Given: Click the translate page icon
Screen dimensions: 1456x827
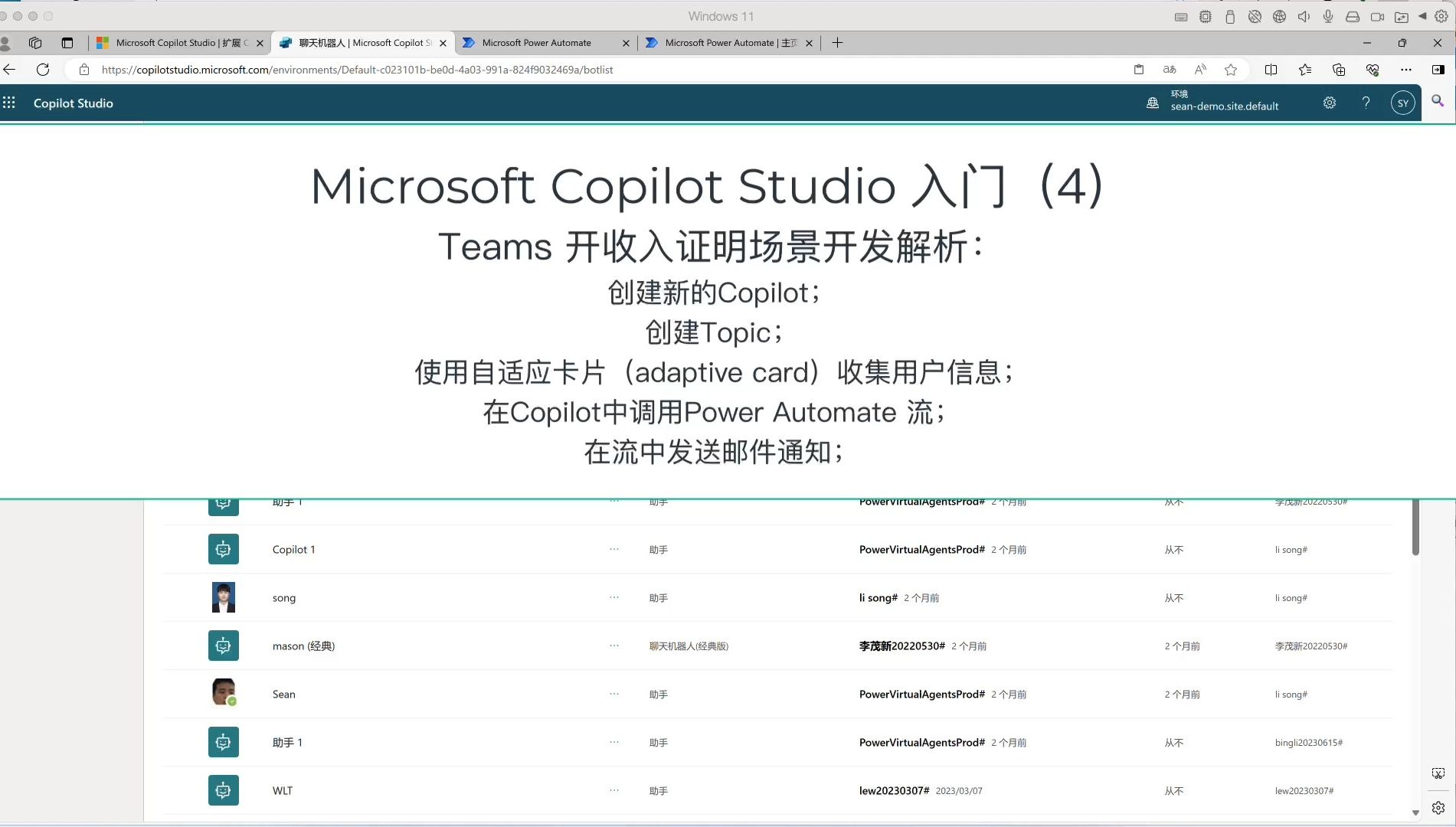Looking at the screenshot, I should [1170, 70].
